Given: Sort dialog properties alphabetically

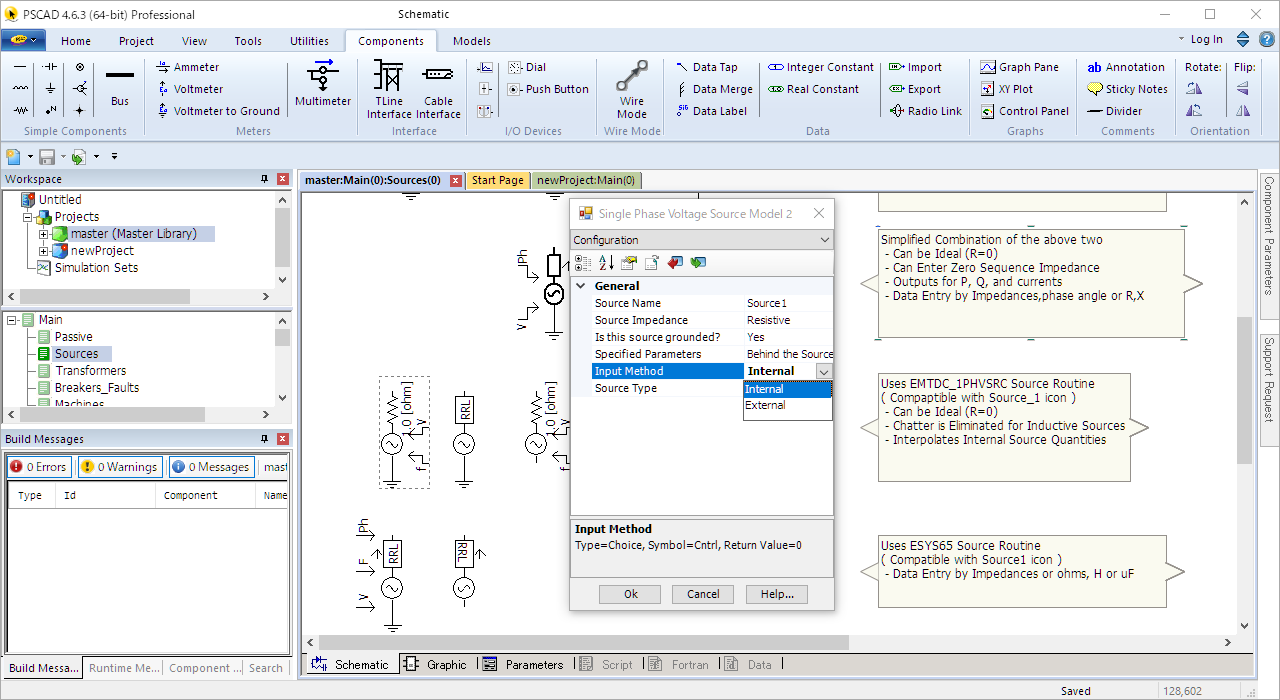Looking at the screenshot, I should point(606,263).
